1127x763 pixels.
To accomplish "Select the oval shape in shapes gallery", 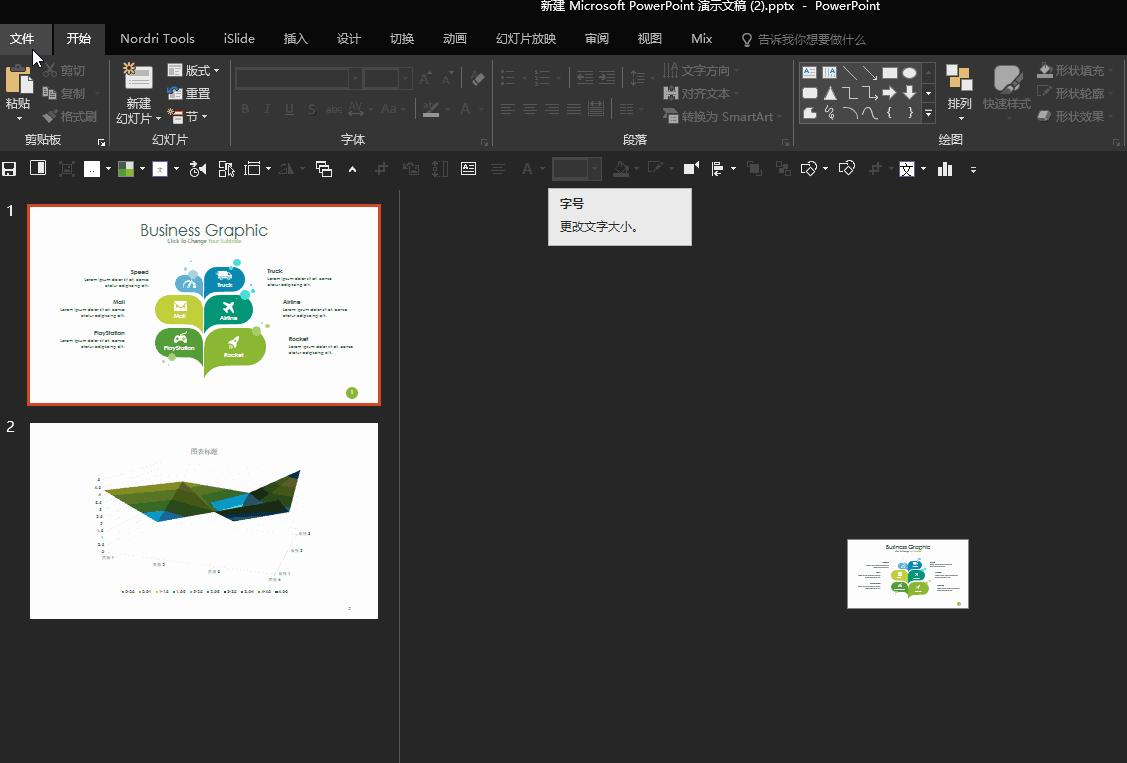I will pyautogui.click(x=909, y=73).
